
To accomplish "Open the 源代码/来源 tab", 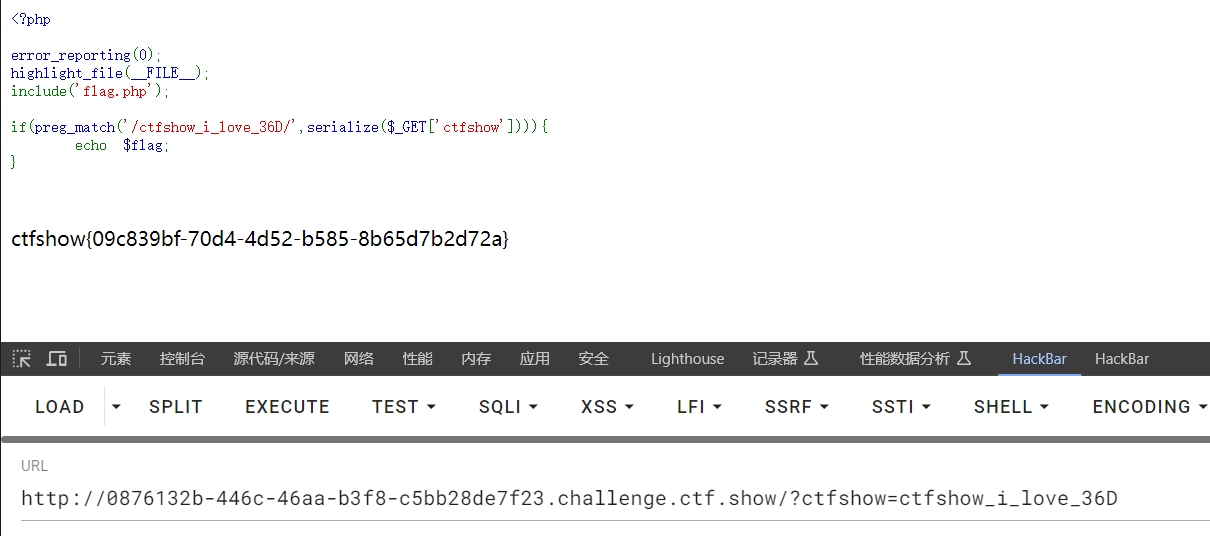I will pyautogui.click(x=274, y=358).
